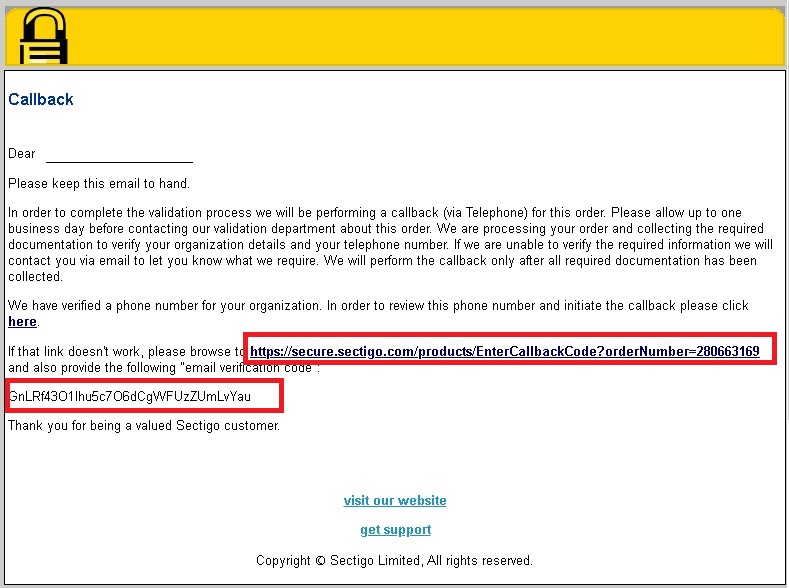Click the email verification code GnLRf43O1Ihu5c7O6dCgWFUzZUmLvYau

pyautogui.click(x=130, y=396)
